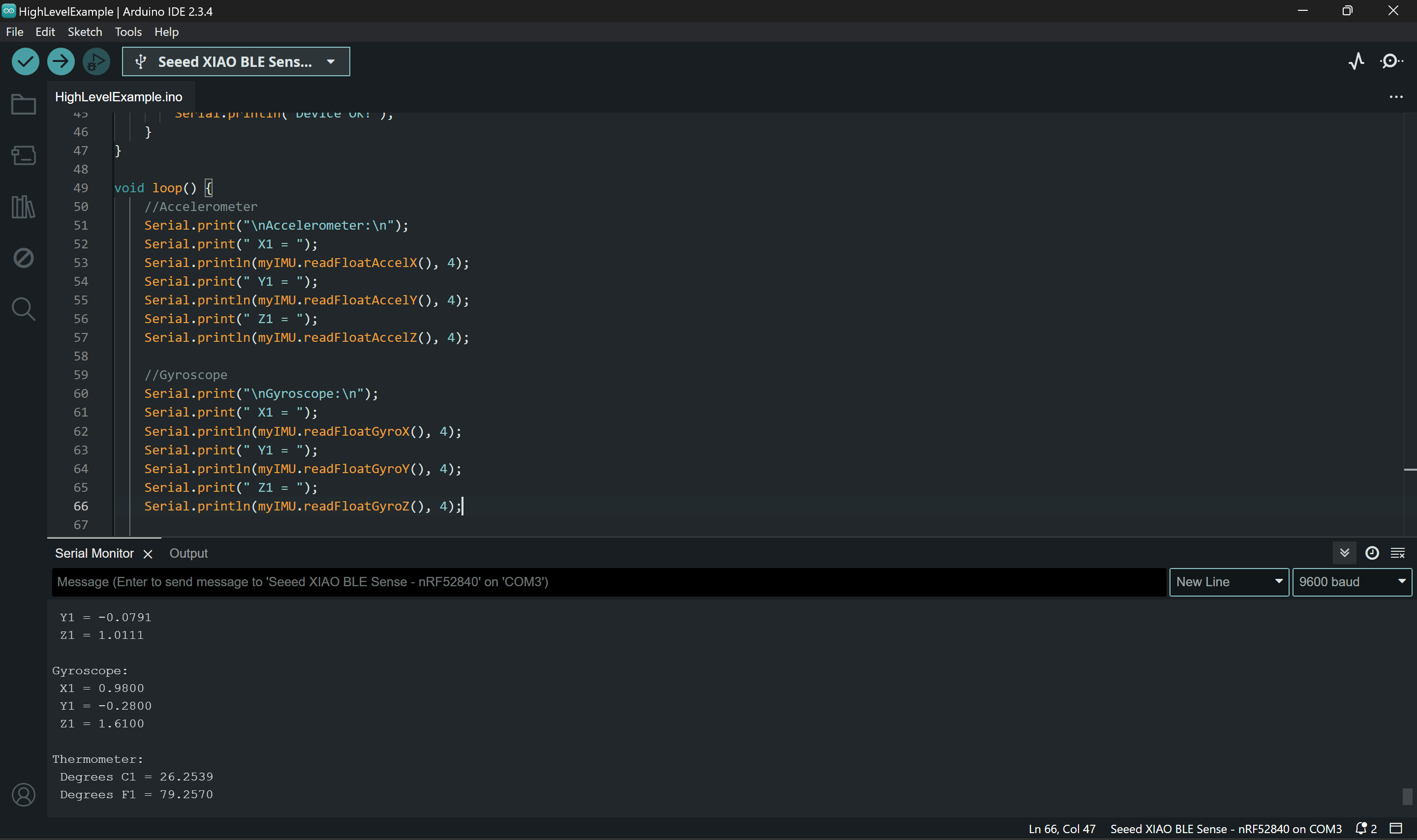Click the Upload arrow button
Image resolution: width=1417 pixels, height=840 pixels.
pos(61,61)
